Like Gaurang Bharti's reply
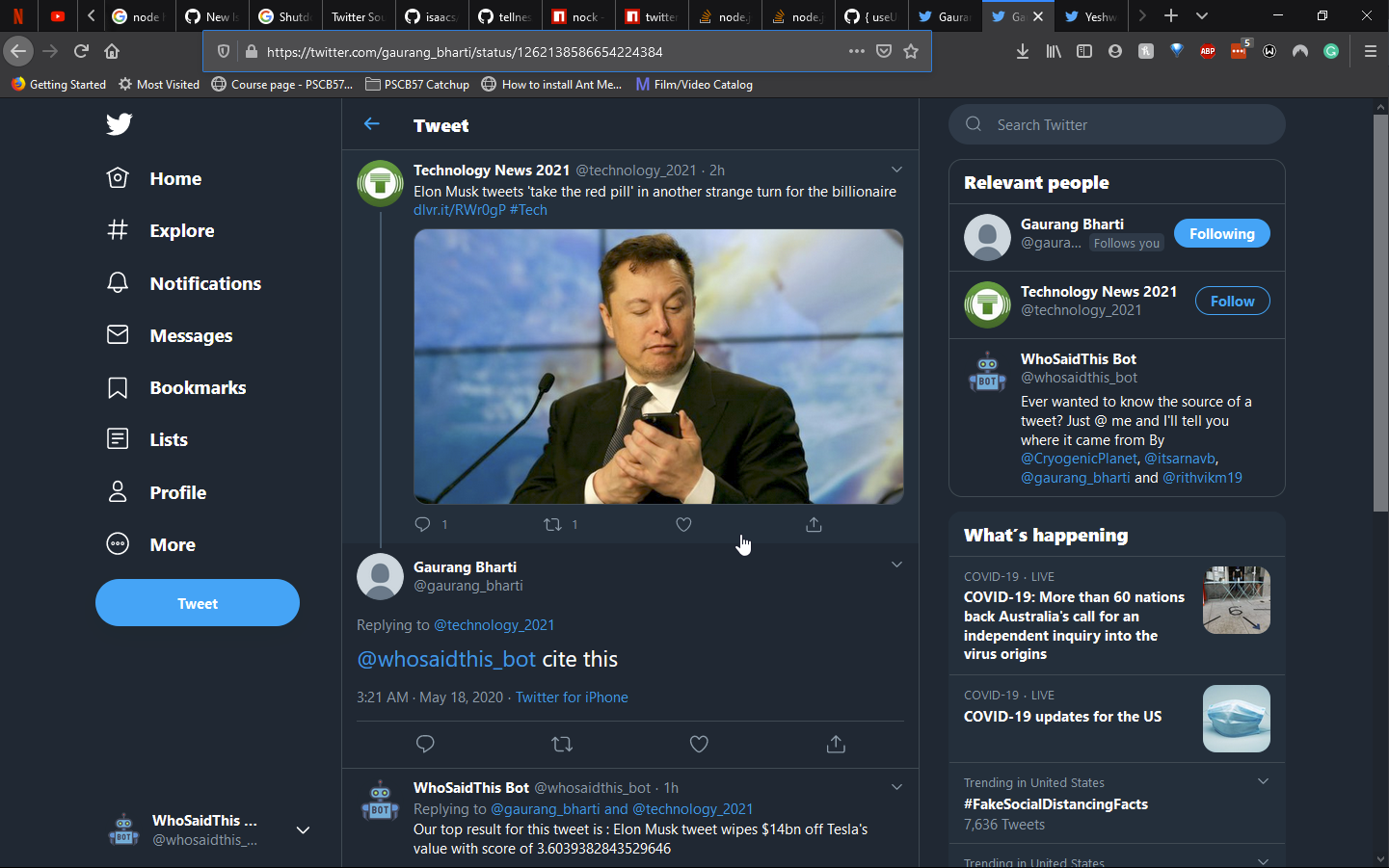The image size is (1389, 868). (698, 744)
